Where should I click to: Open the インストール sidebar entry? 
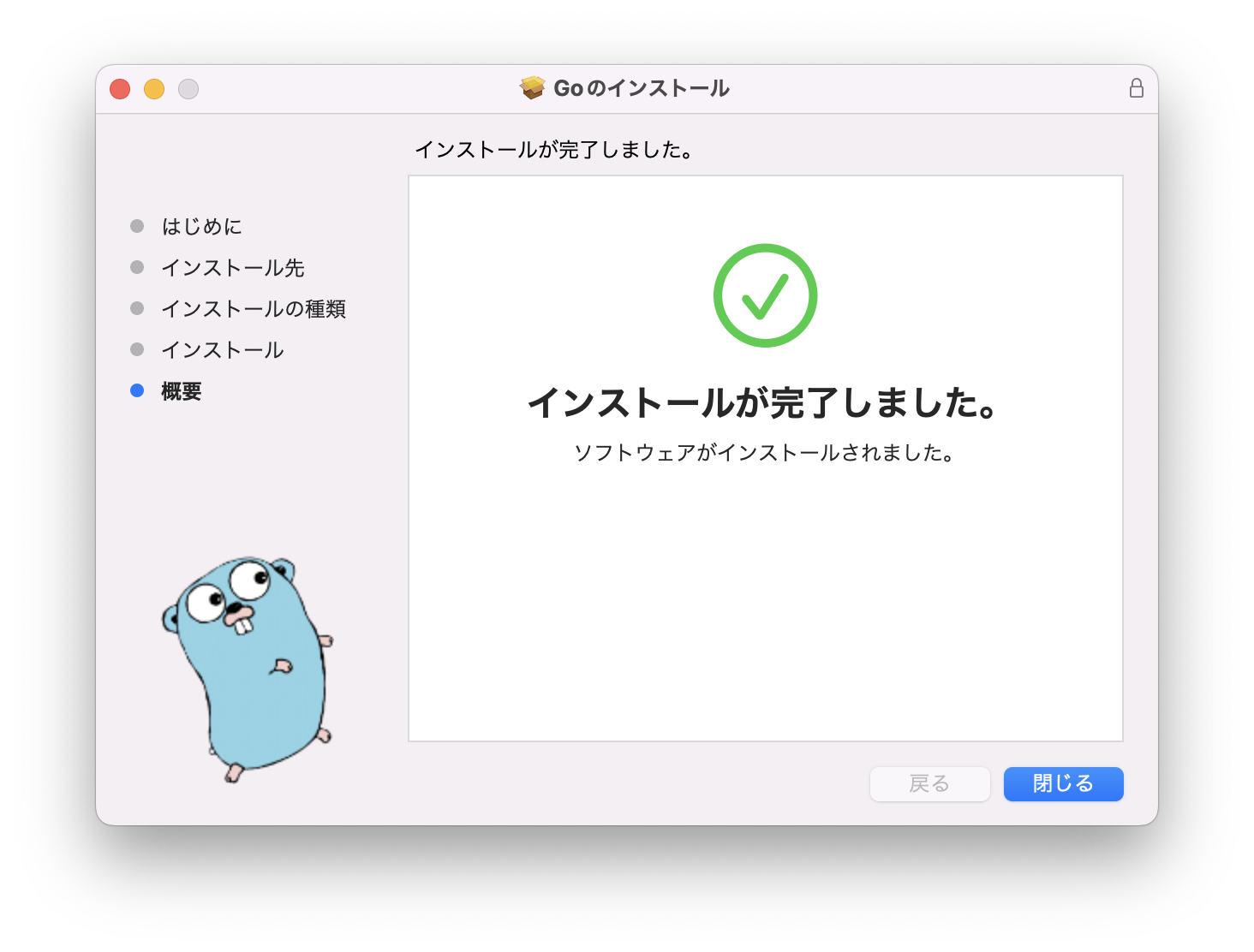click(221, 349)
